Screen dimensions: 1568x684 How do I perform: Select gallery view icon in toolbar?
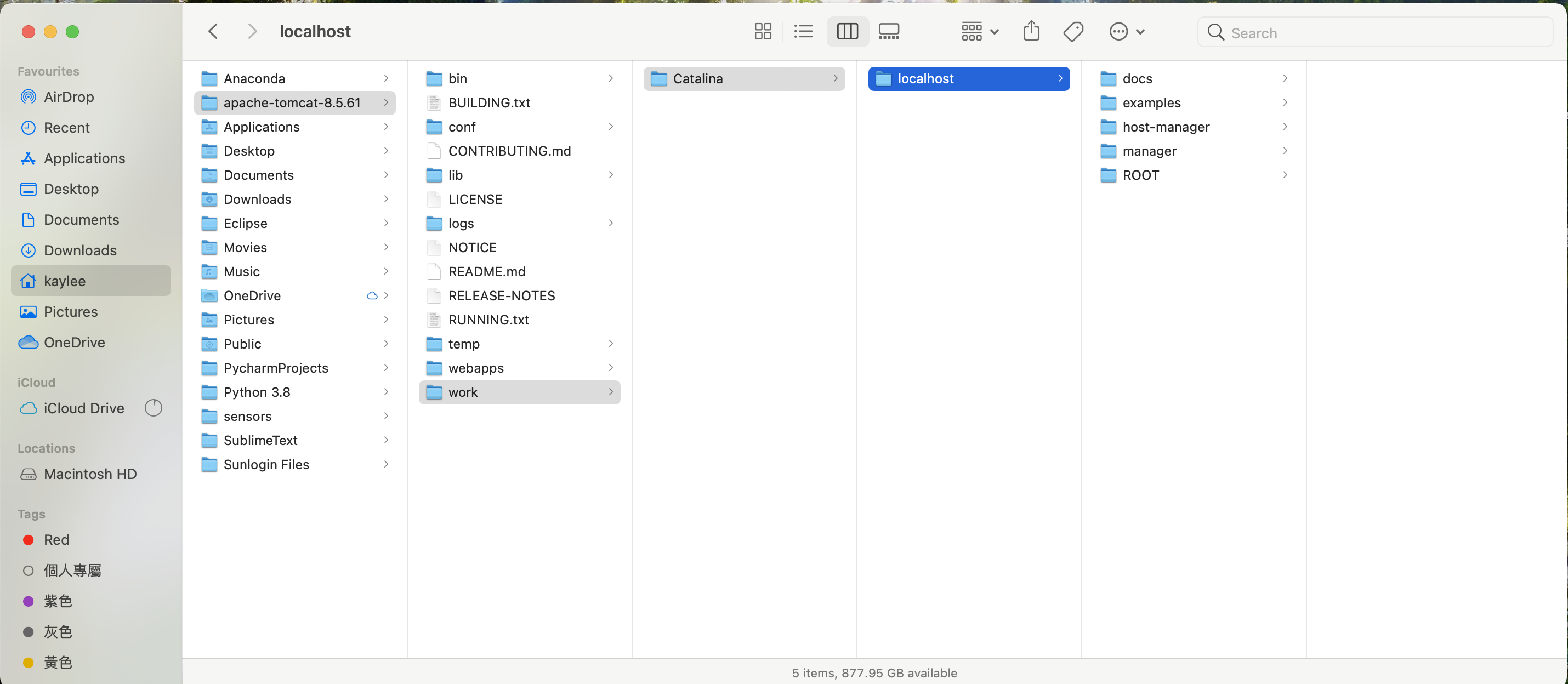pyautogui.click(x=889, y=32)
